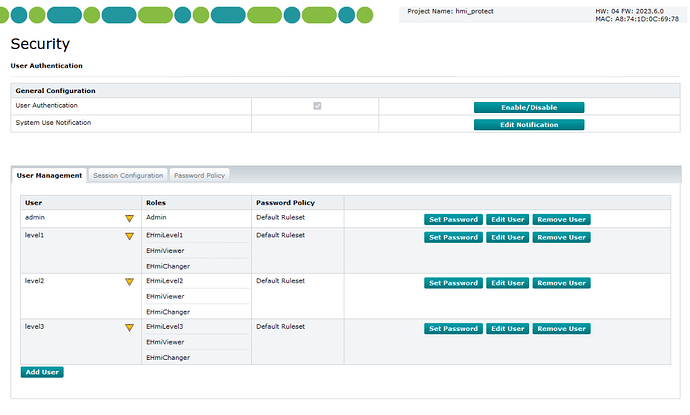Screen dimensions: 690x415
Task: Remove User level3
Action: [x=561, y=328]
